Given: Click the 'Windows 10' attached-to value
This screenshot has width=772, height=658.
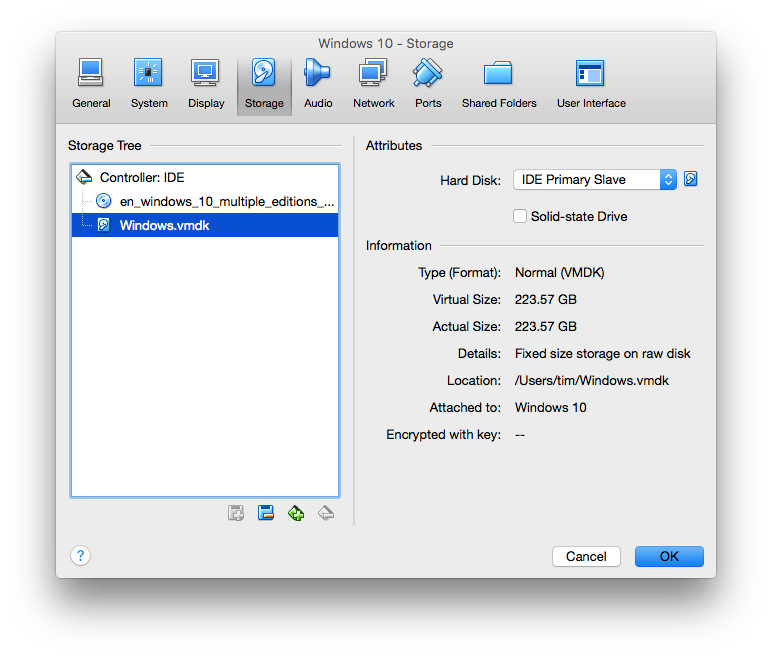Looking at the screenshot, I should (x=550, y=408).
